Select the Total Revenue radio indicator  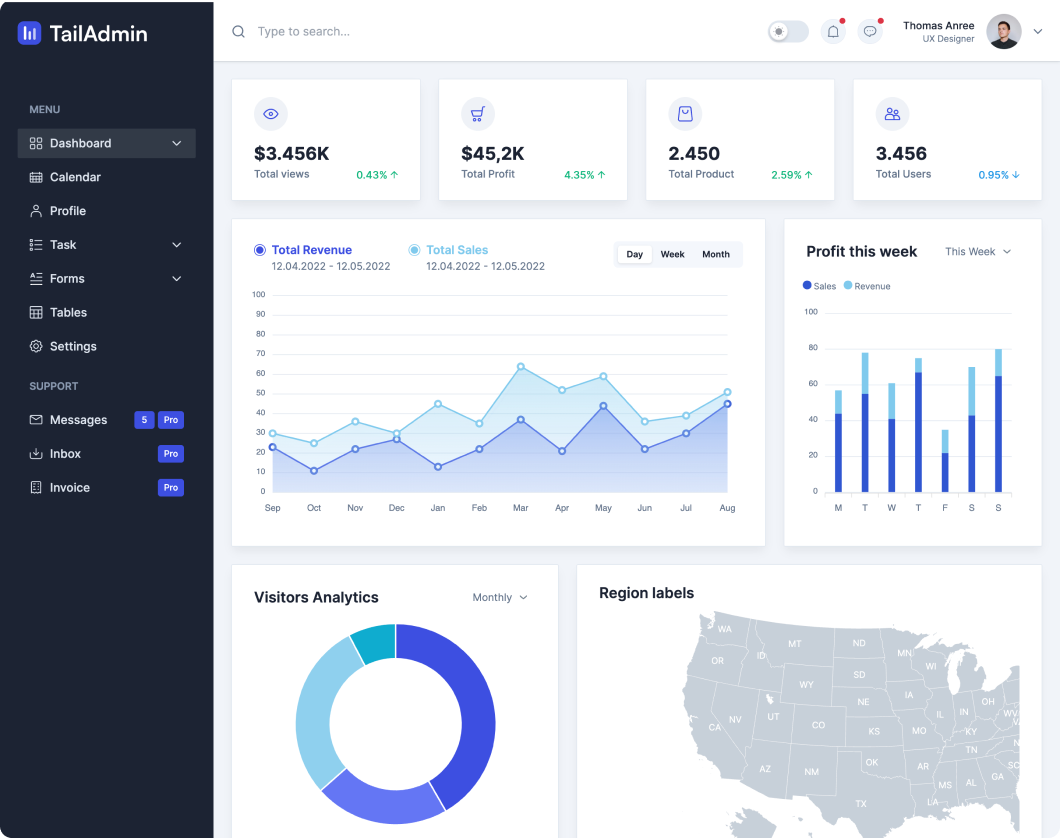pyautogui.click(x=260, y=250)
